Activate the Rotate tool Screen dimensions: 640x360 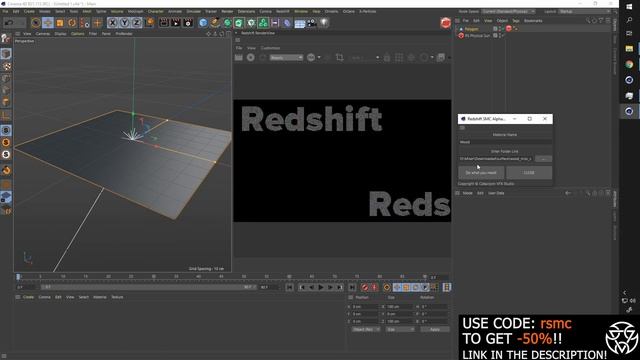click(x=72, y=23)
